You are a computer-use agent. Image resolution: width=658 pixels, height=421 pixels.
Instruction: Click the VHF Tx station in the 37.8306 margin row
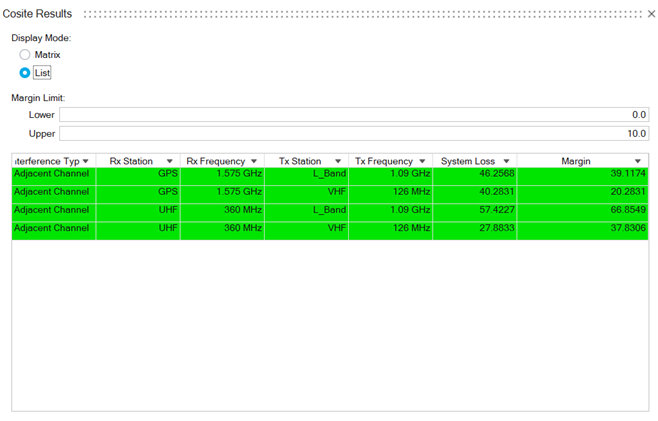[337, 227]
